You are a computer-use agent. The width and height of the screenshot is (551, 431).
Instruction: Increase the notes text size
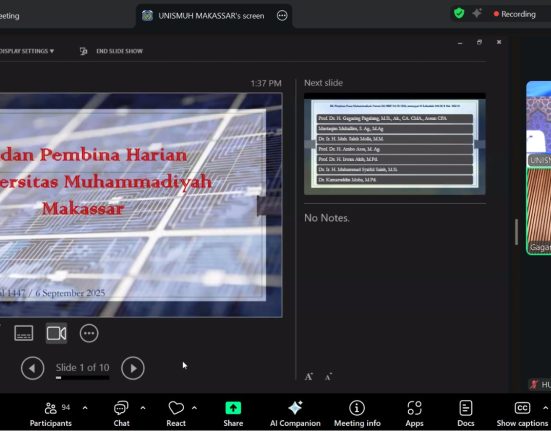pos(309,377)
